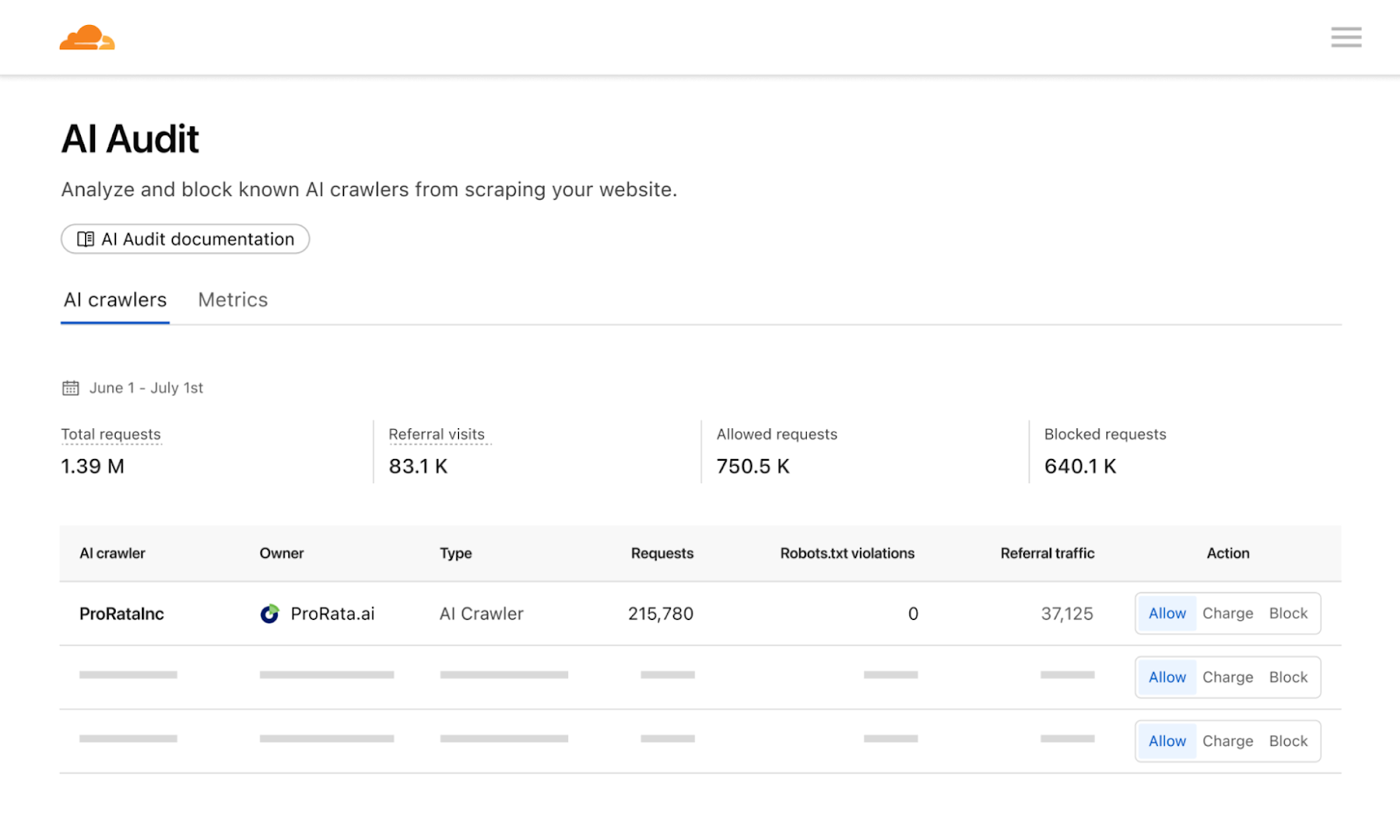Select Block in the second table row
The width and height of the screenshot is (1400, 840).
tap(1288, 677)
